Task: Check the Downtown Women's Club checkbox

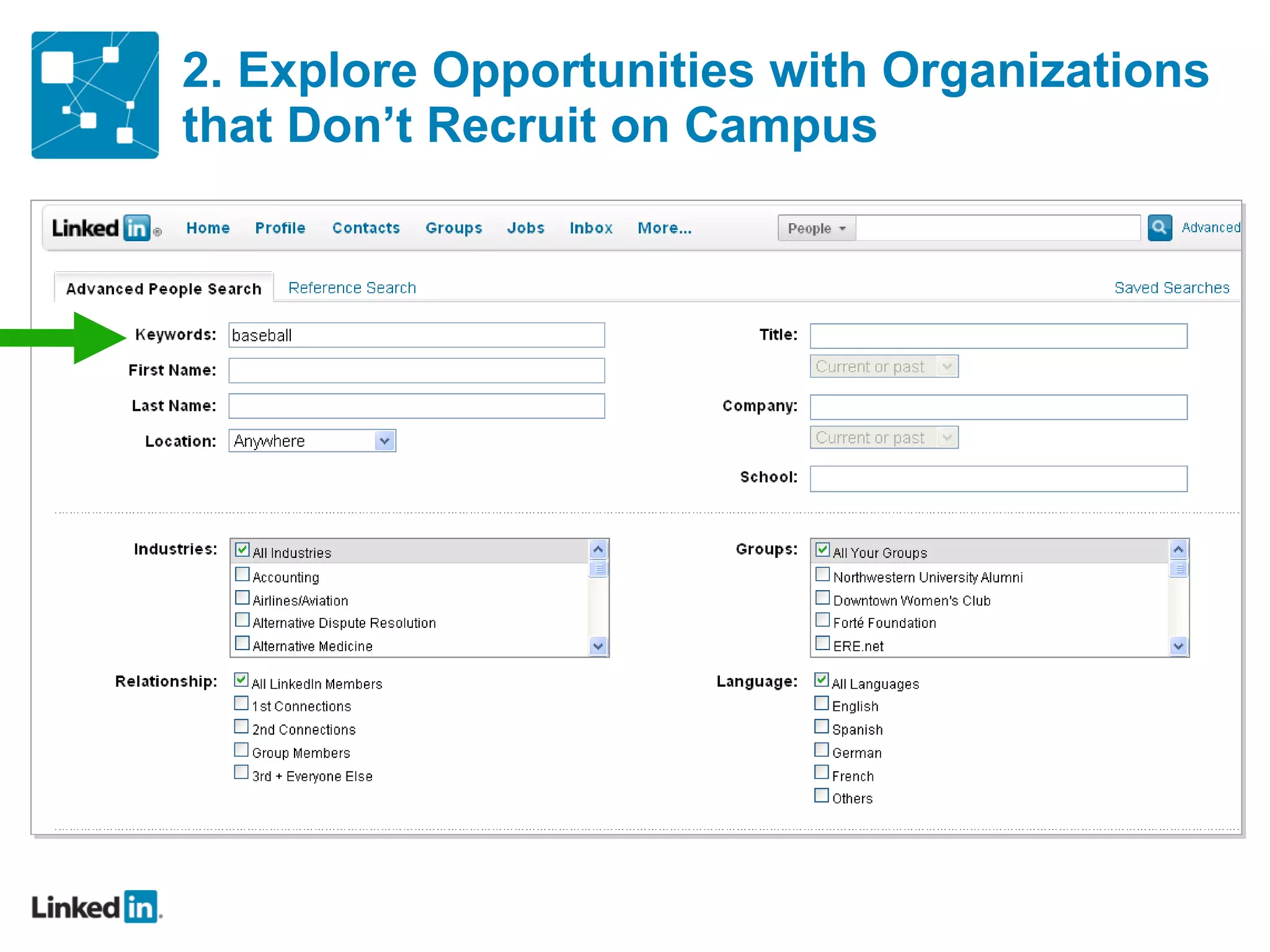Action: click(823, 598)
